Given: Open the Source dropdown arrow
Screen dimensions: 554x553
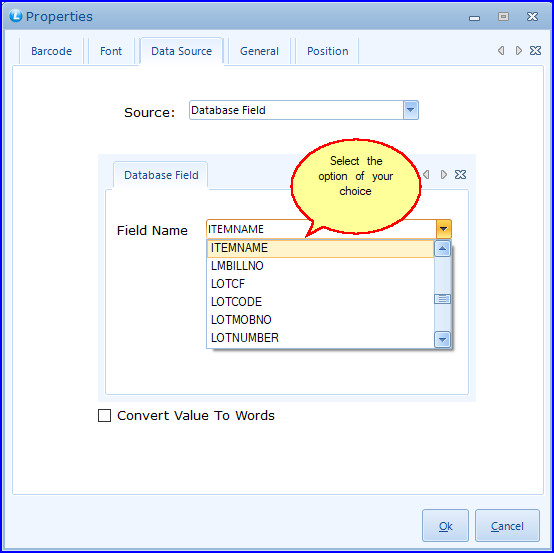Looking at the screenshot, I should pyautogui.click(x=411, y=110).
